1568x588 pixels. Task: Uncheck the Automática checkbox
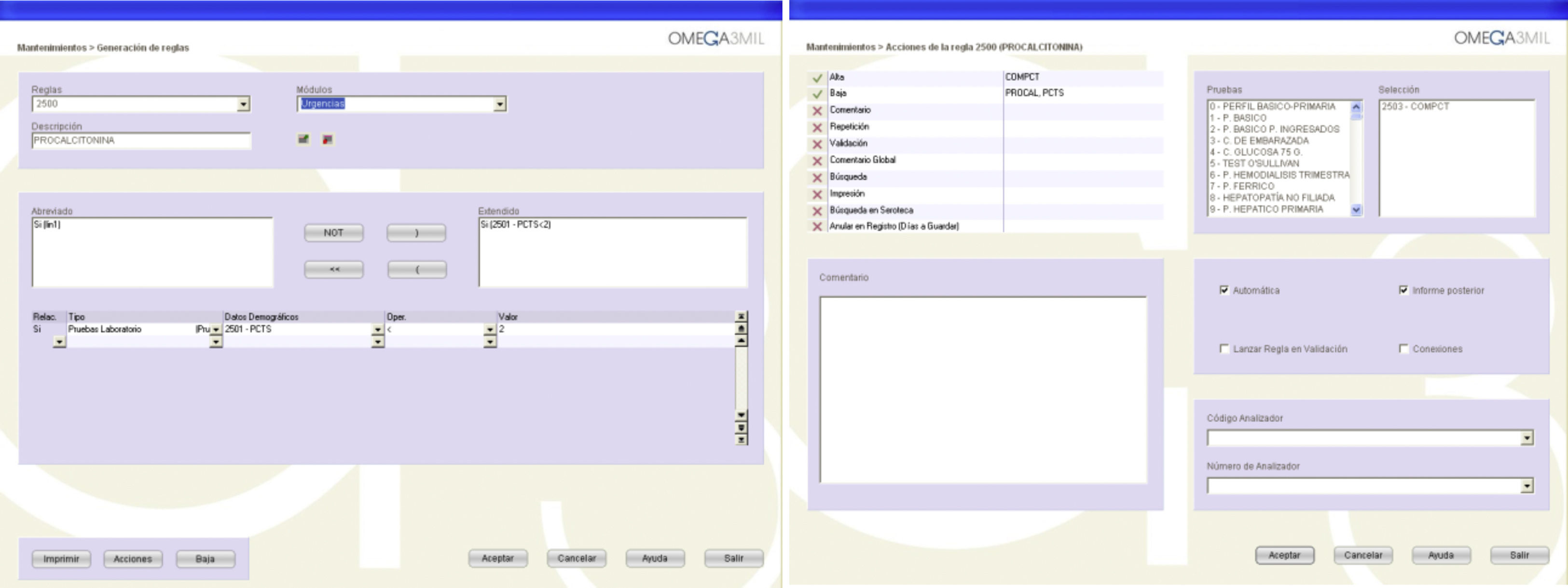1224,290
